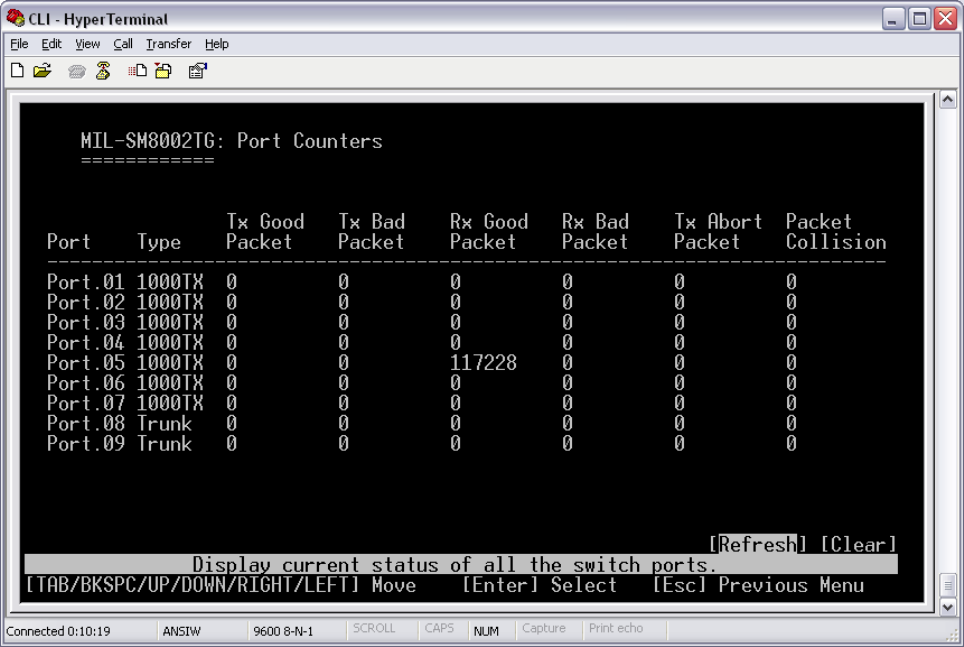Open the Call menu
The height and width of the screenshot is (647, 964).
point(123,44)
